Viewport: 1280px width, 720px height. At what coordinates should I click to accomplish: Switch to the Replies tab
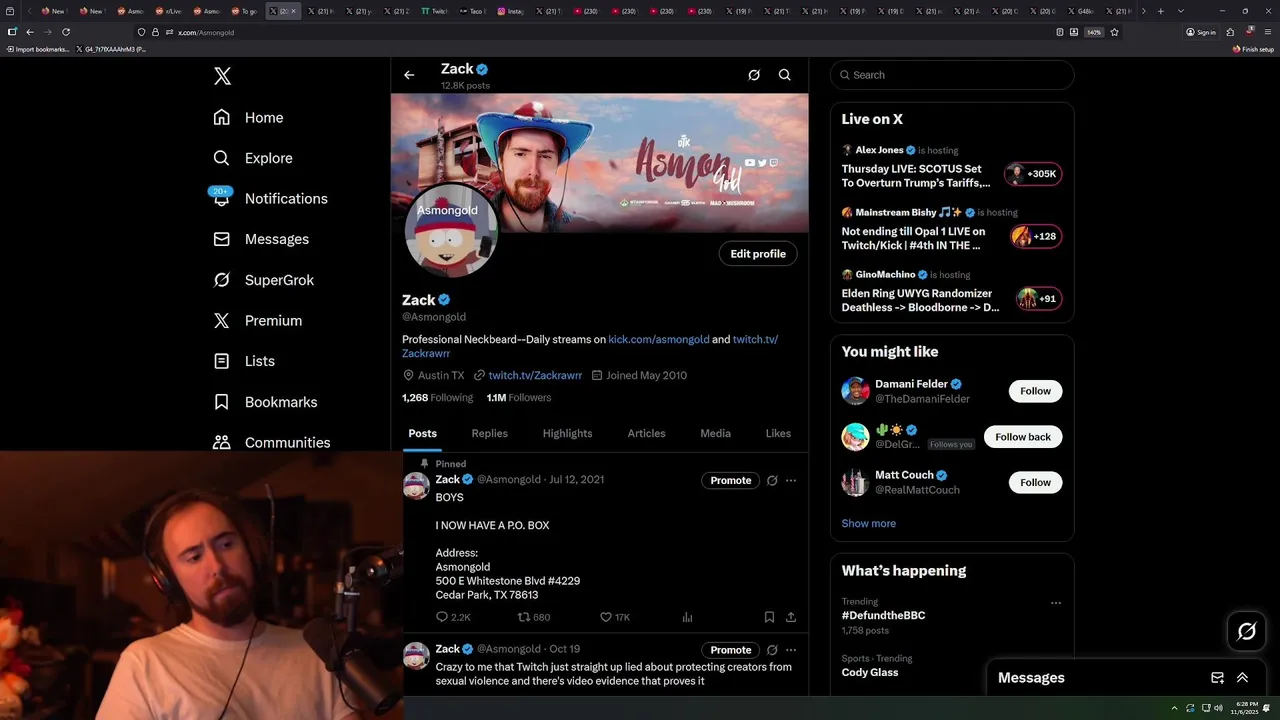pyautogui.click(x=489, y=433)
